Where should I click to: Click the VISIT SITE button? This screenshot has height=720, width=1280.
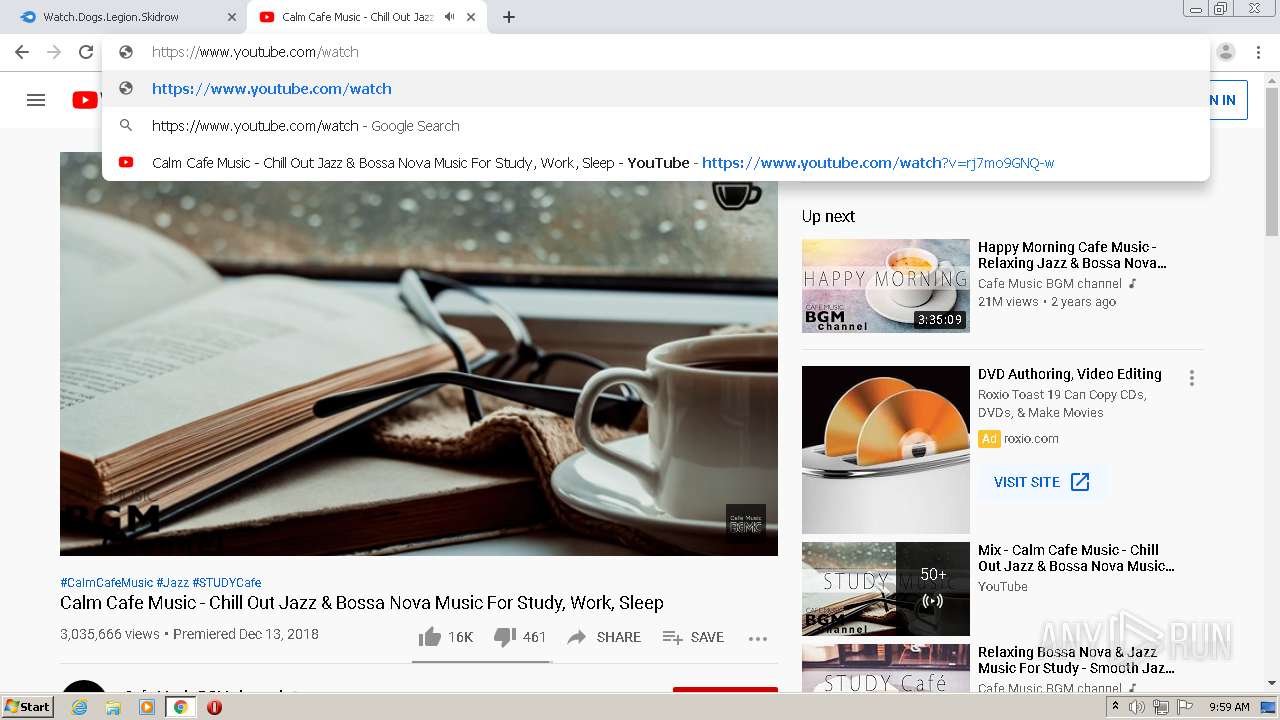pos(1041,482)
